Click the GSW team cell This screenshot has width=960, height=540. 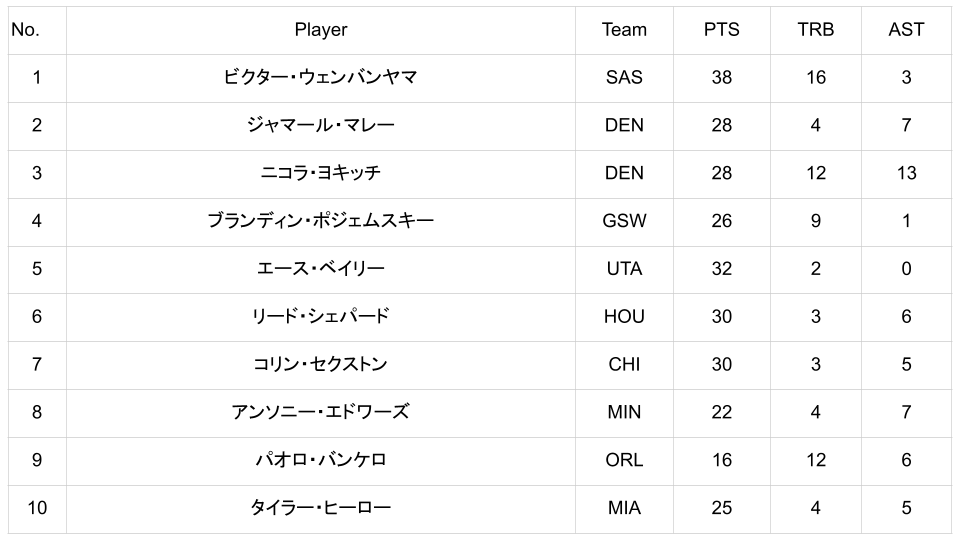click(624, 221)
